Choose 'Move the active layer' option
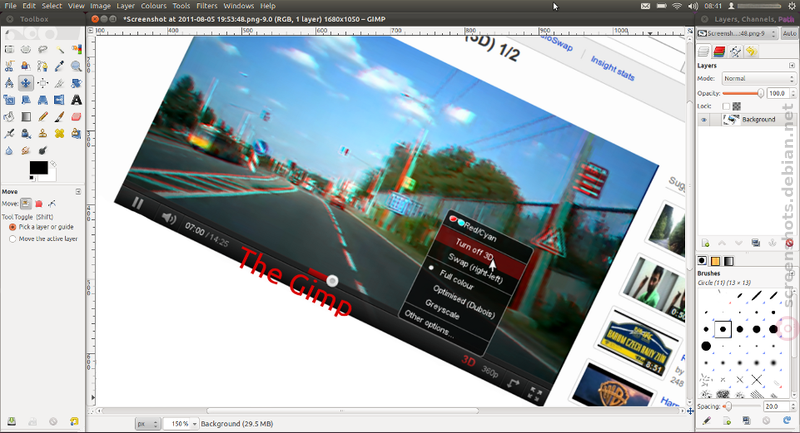The width and height of the screenshot is (800, 433). point(43,239)
